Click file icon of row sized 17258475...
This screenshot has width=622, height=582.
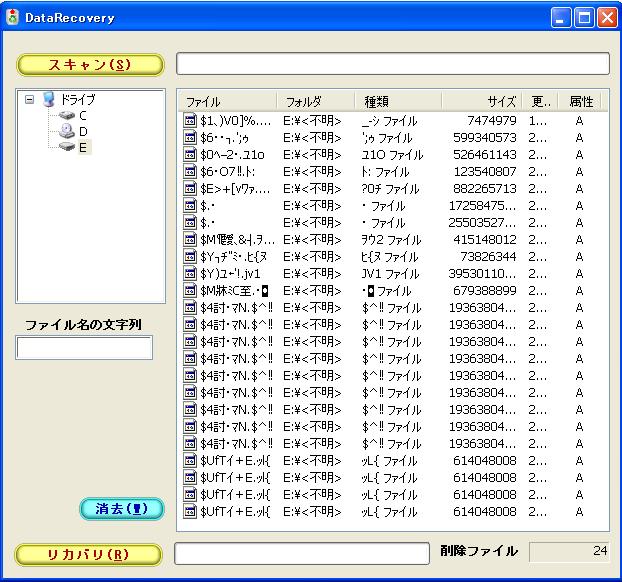click(x=190, y=206)
